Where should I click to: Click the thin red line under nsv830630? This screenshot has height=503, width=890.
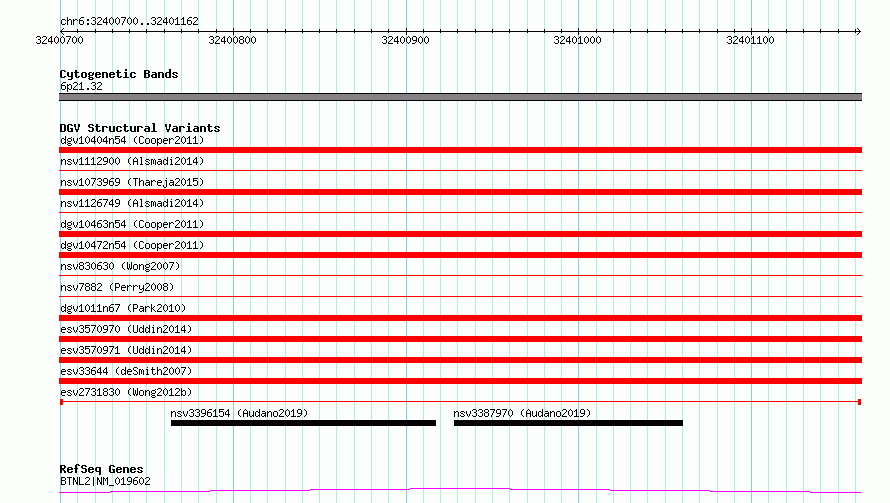[x=460, y=275]
